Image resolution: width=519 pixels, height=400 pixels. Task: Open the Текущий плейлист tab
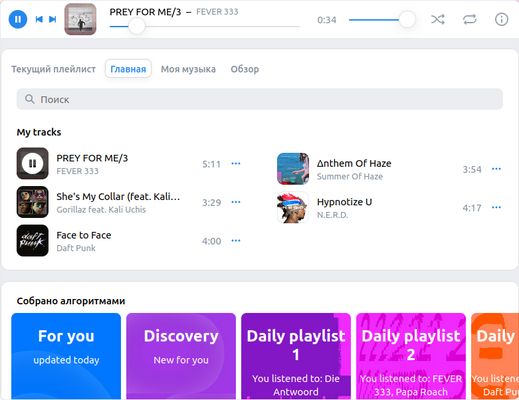point(53,69)
